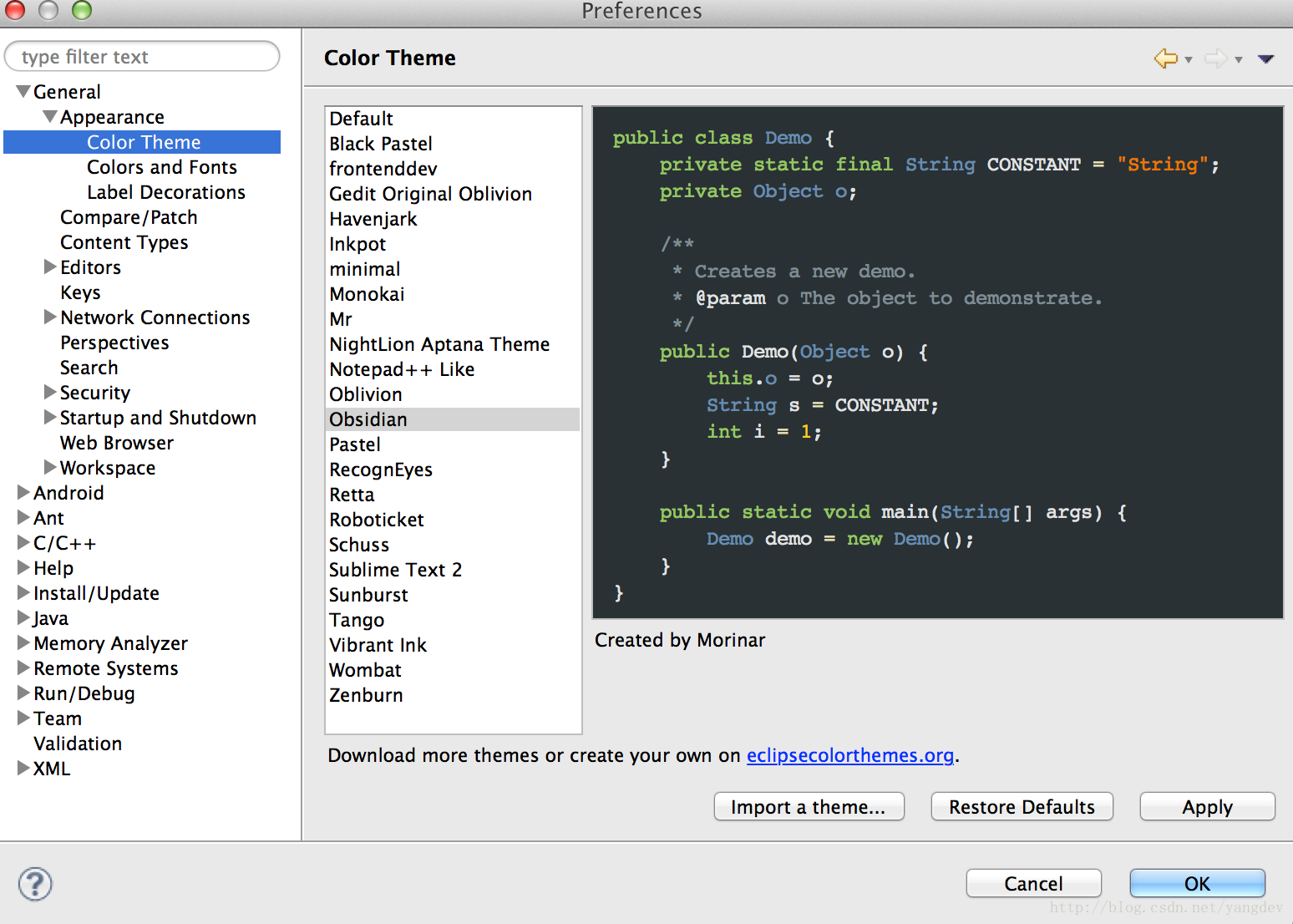This screenshot has width=1293, height=924.
Task: Choose the Black Pastel theme
Action: [x=453, y=144]
